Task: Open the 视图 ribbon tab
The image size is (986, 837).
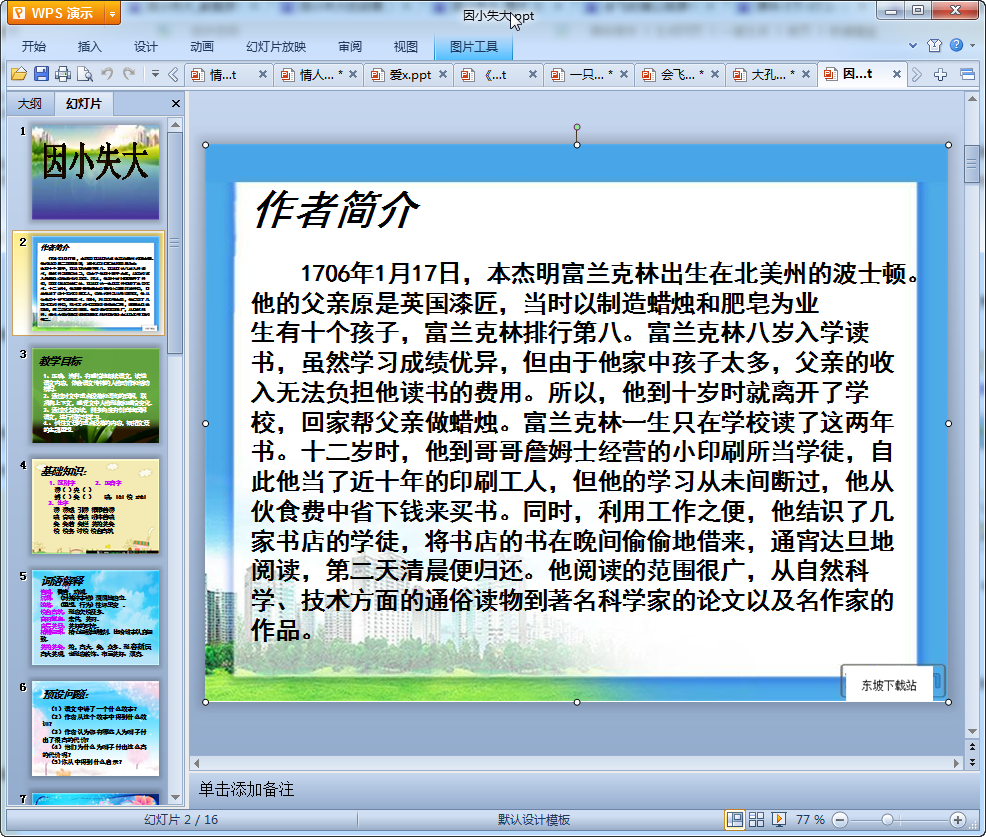Action: 406,47
